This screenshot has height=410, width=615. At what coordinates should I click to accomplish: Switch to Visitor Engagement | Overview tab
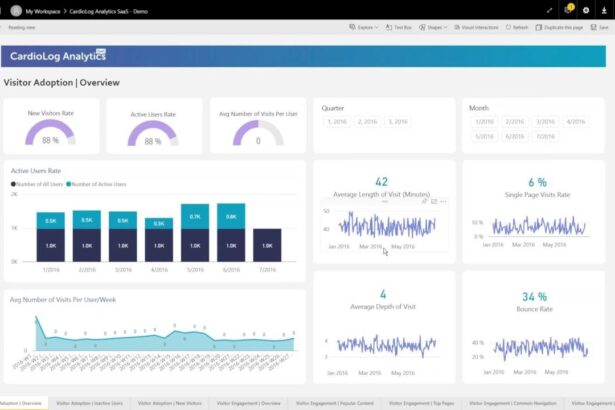click(x=249, y=403)
